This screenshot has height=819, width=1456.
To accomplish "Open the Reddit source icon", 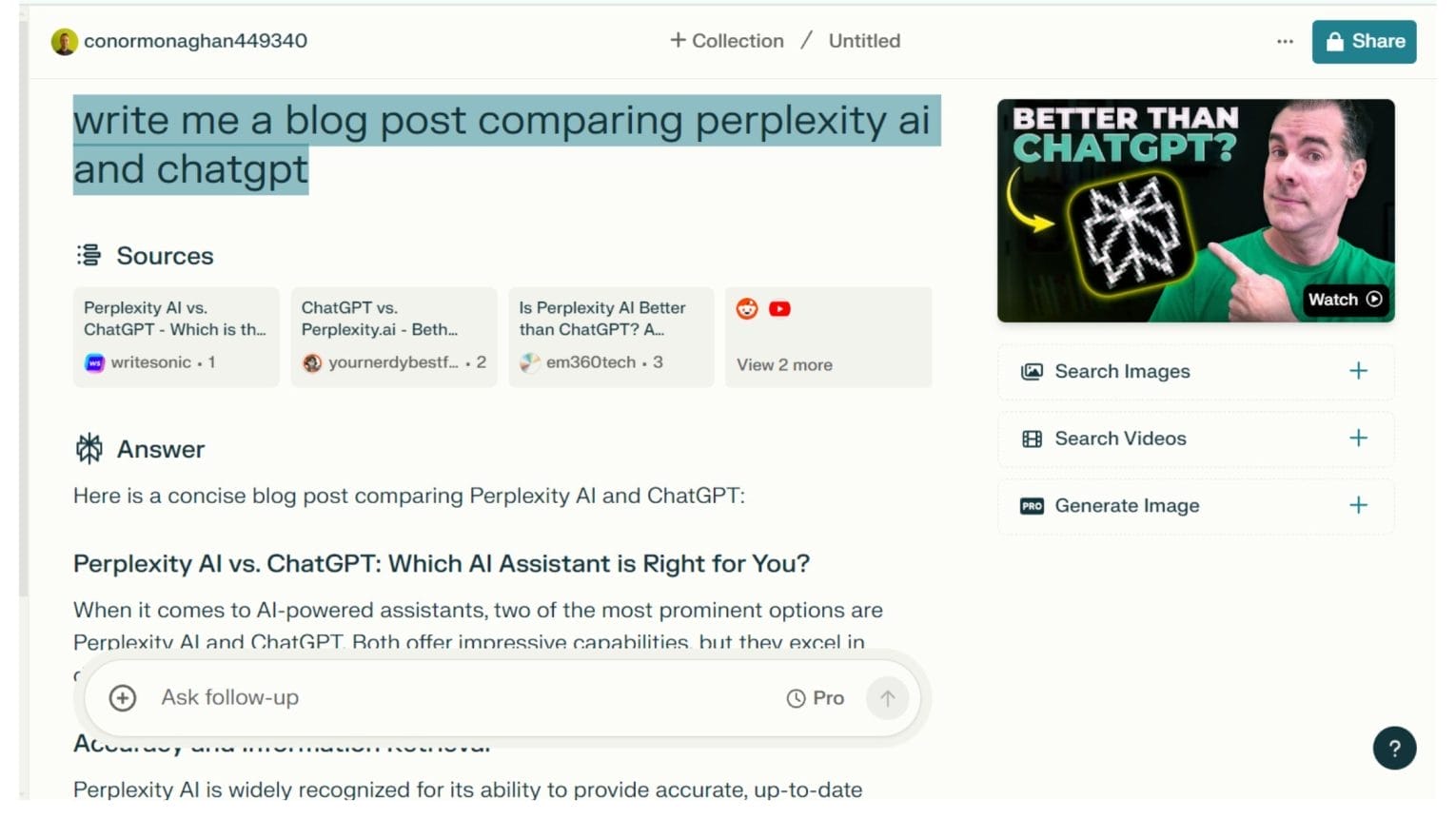I will (748, 308).
